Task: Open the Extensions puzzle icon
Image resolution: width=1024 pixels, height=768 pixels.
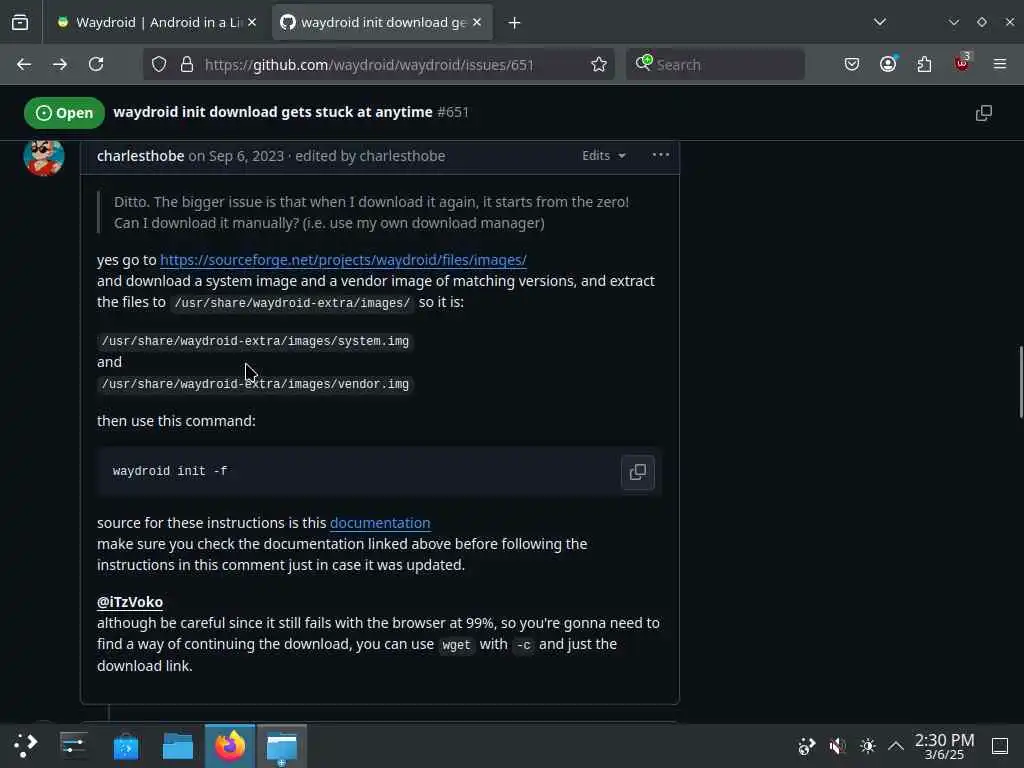Action: [924, 64]
